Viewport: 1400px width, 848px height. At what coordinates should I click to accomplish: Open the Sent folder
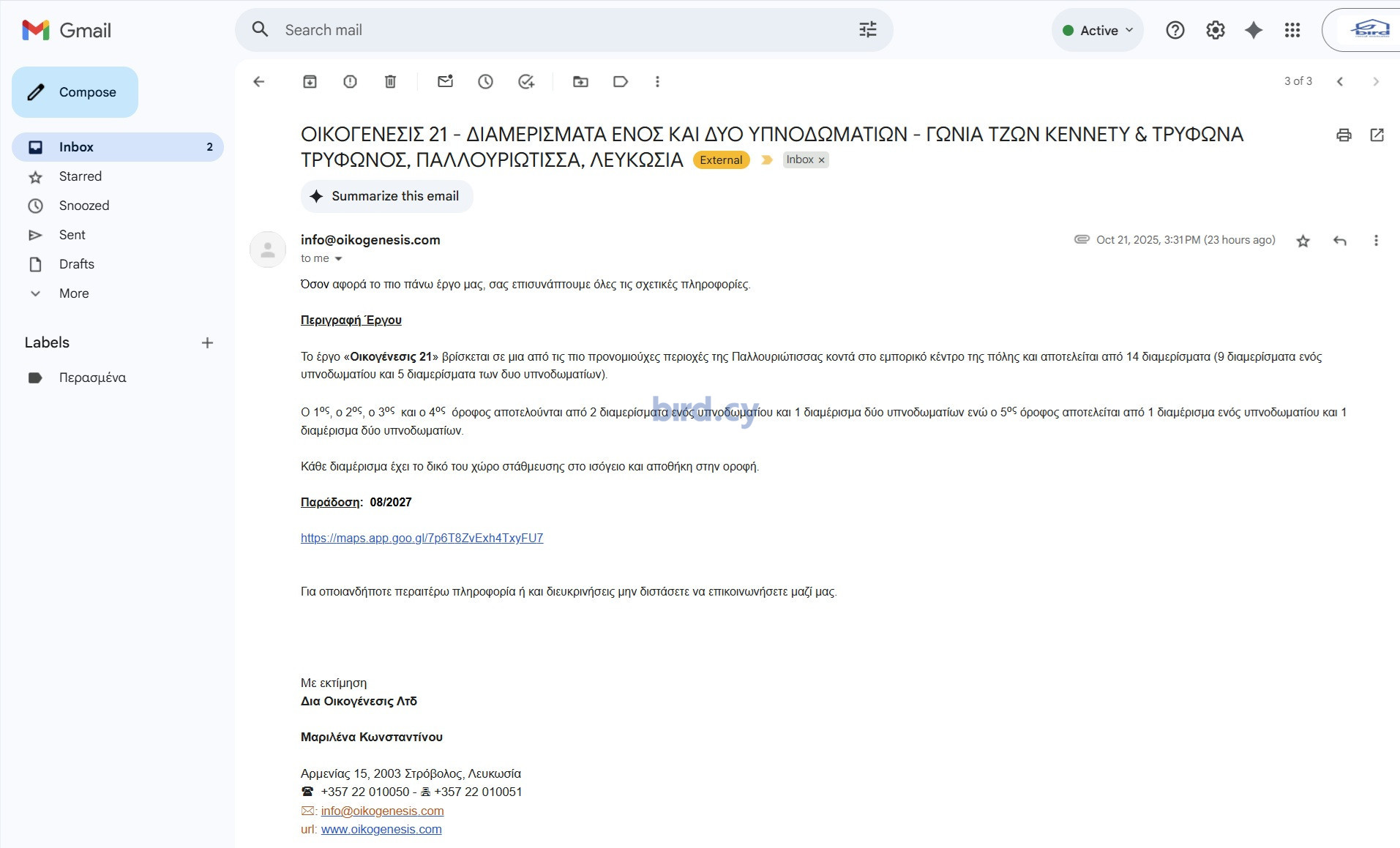click(x=72, y=235)
